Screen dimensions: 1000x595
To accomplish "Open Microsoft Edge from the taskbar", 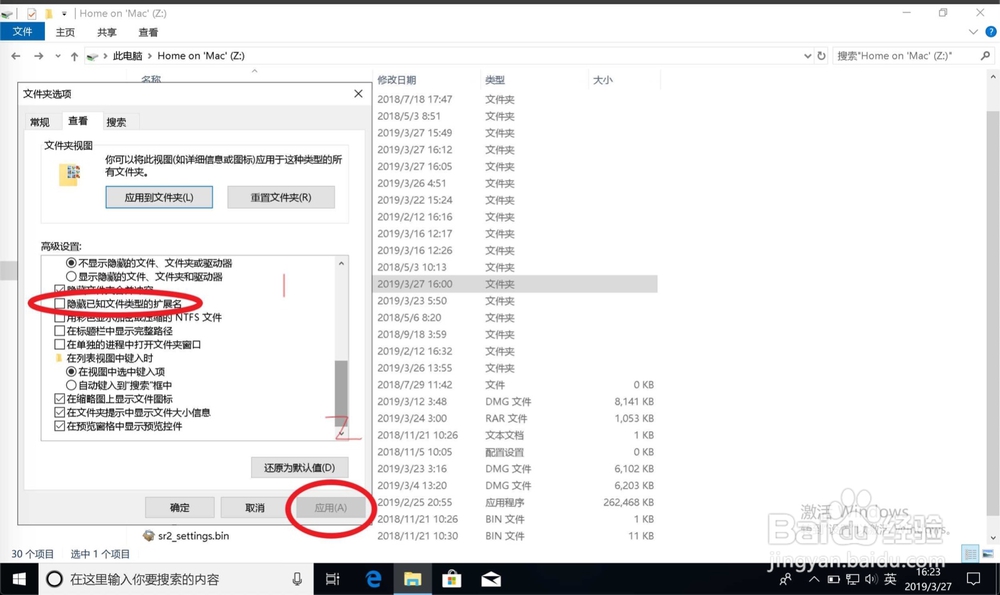I will [x=374, y=579].
